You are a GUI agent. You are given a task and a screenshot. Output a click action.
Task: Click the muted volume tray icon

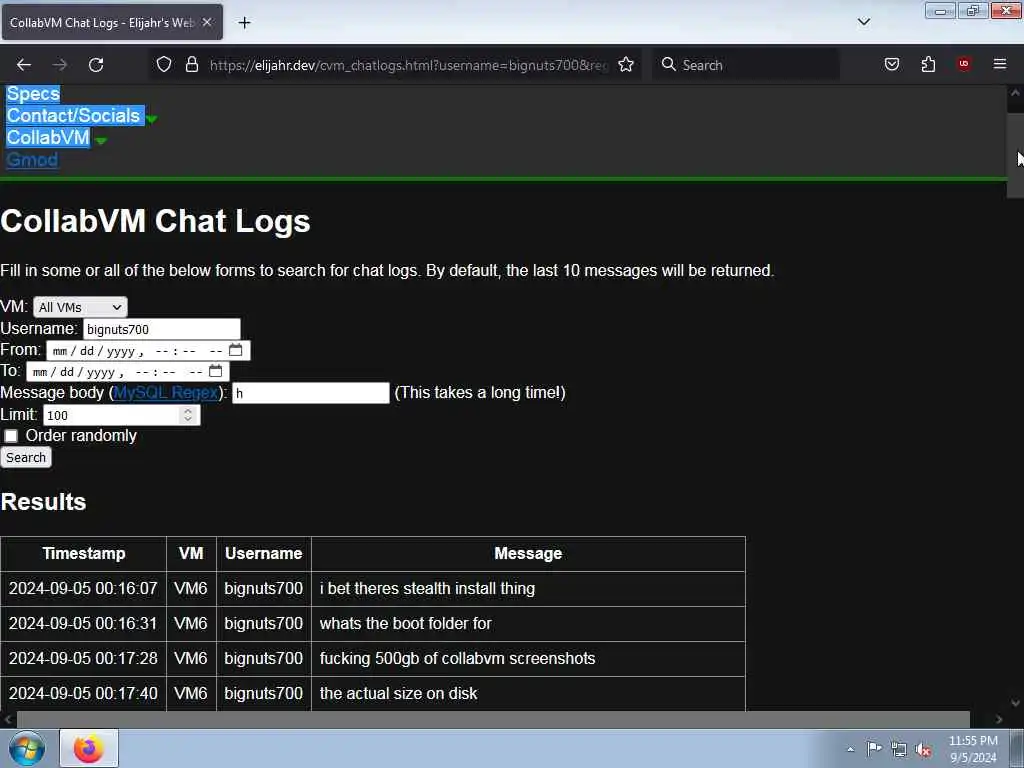point(923,750)
